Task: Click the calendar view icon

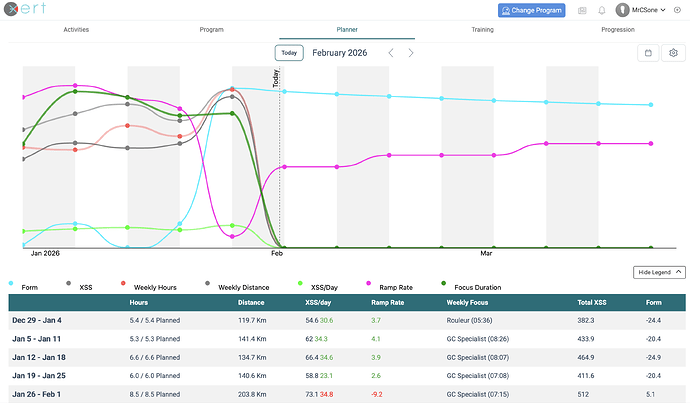Action: (x=648, y=52)
